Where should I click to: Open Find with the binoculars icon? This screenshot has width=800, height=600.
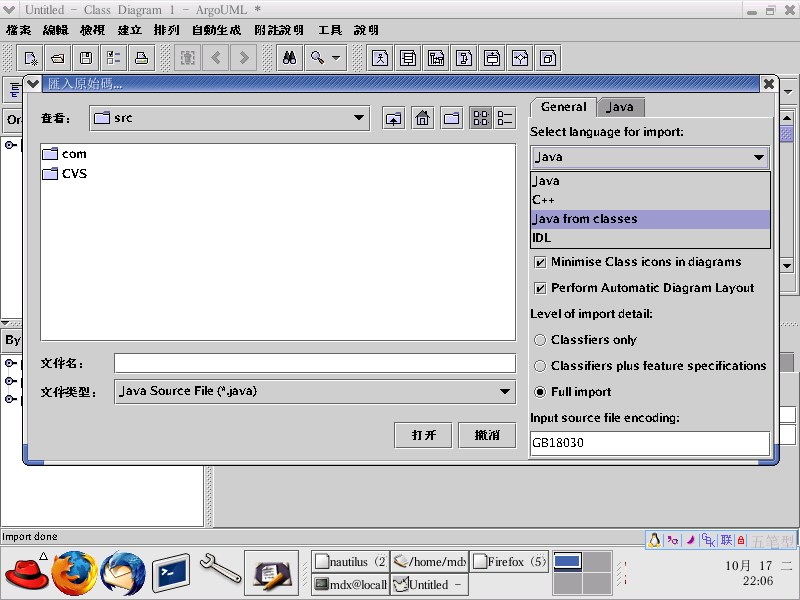tap(289, 58)
